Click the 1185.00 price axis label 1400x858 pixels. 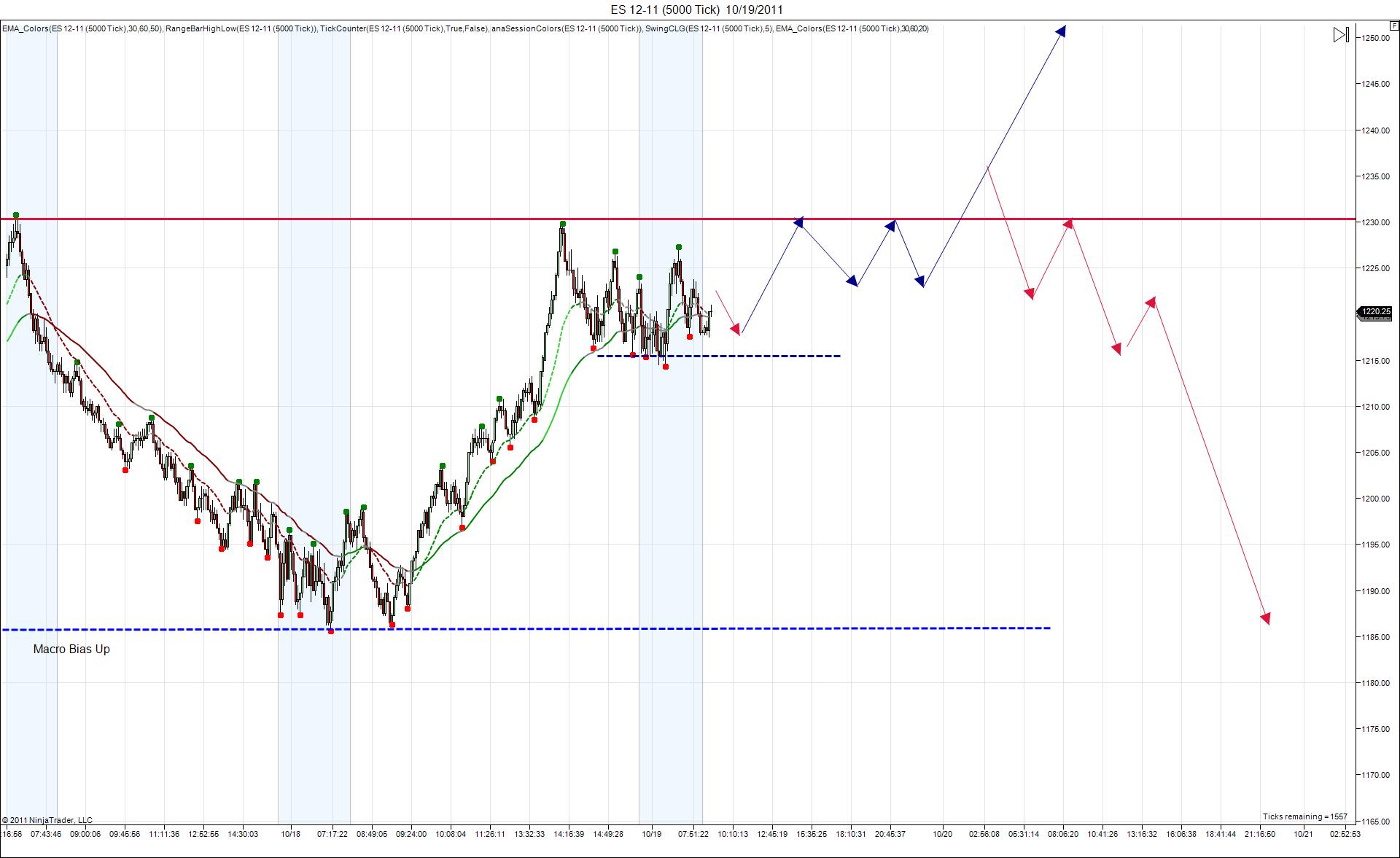[1375, 637]
